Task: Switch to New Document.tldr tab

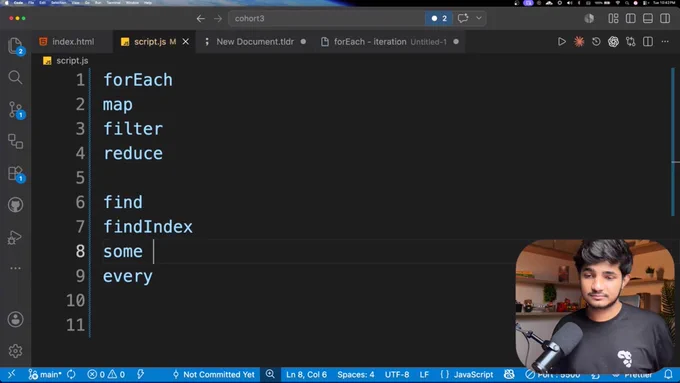Action: (x=255, y=42)
